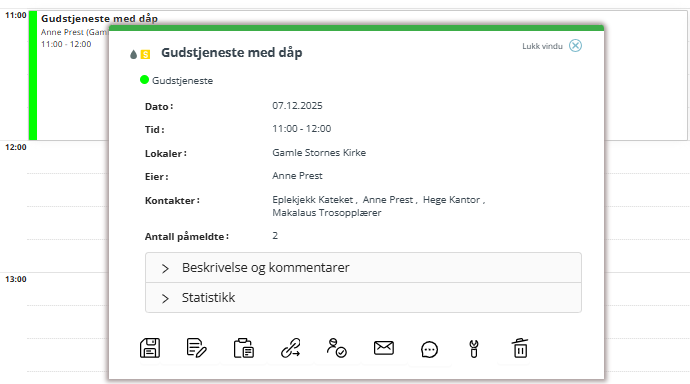
Task: Click the wrench tool icon
Action: (x=473, y=349)
